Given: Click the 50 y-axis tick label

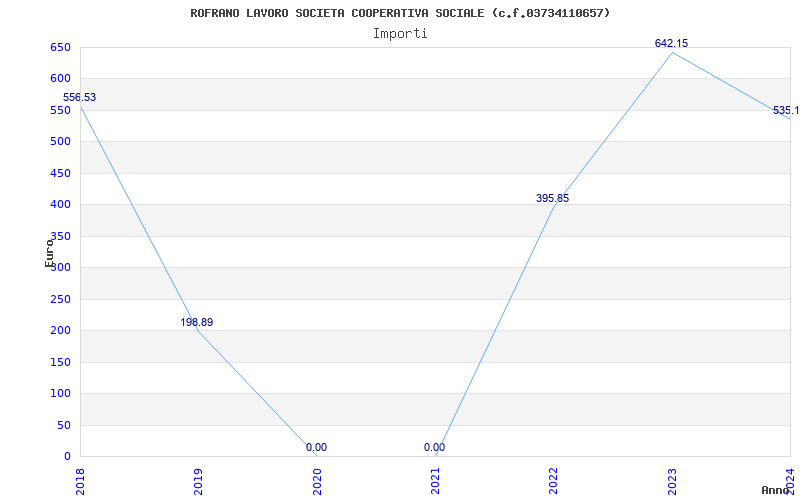Looking at the screenshot, I should (x=63, y=425).
